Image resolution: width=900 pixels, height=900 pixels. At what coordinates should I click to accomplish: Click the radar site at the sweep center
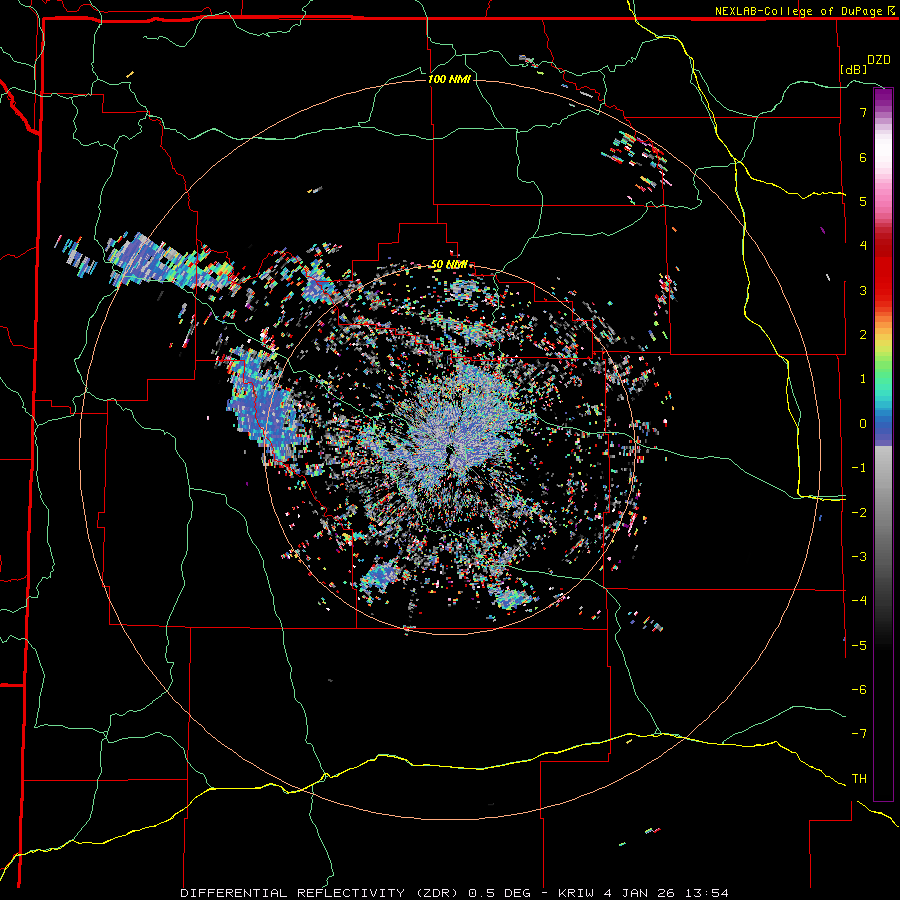pyautogui.click(x=448, y=453)
